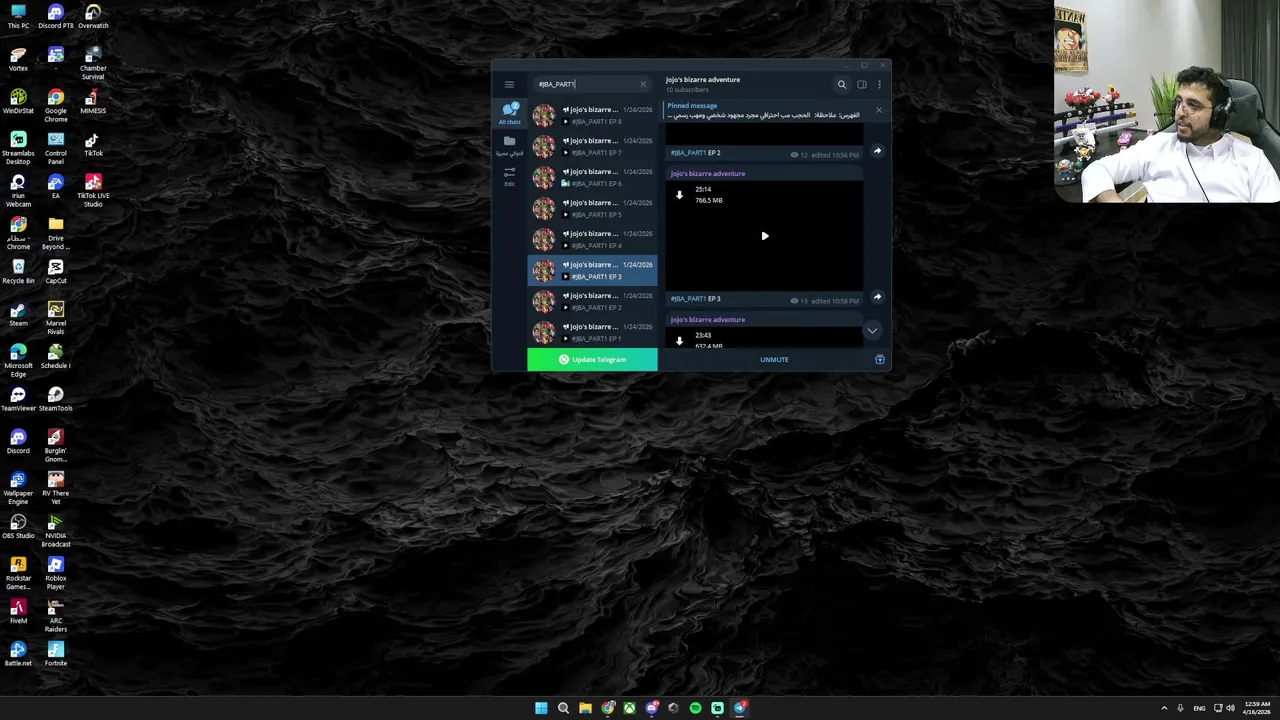This screenshot has height=720, width=1280.
Task: Open the Windows Start menu
Action: [x=541, y=708]
